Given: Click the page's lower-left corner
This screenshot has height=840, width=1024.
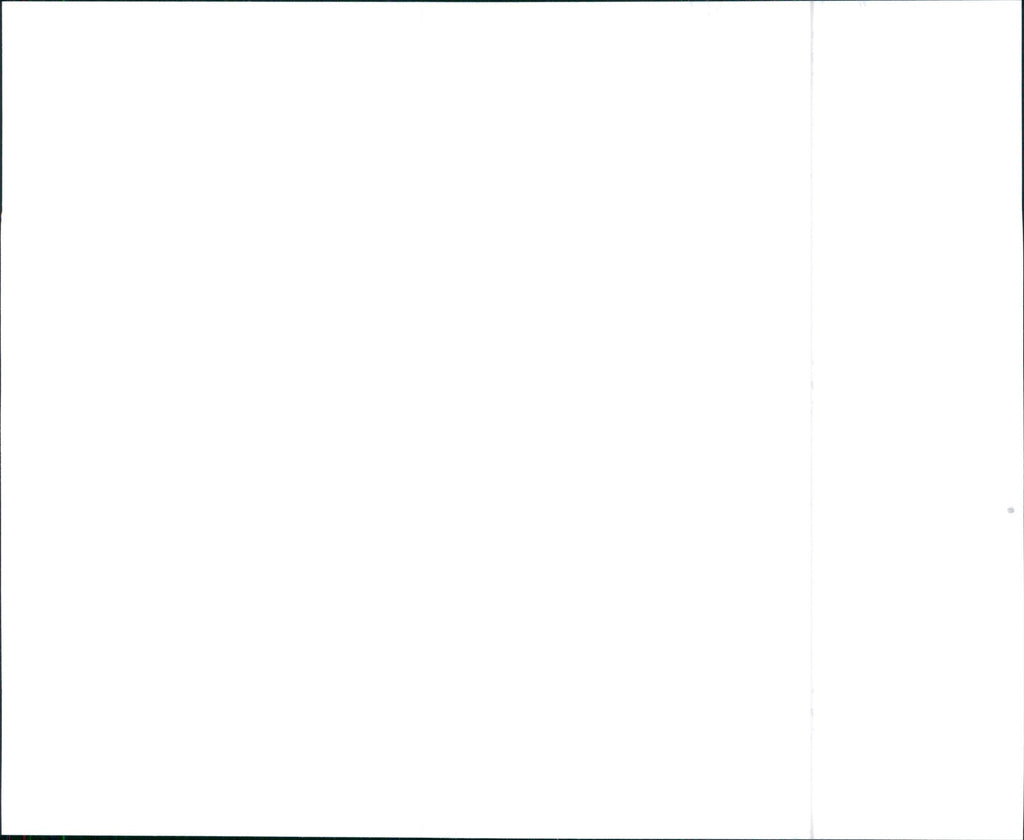Looking at the screenshot, I should point(1,837).
